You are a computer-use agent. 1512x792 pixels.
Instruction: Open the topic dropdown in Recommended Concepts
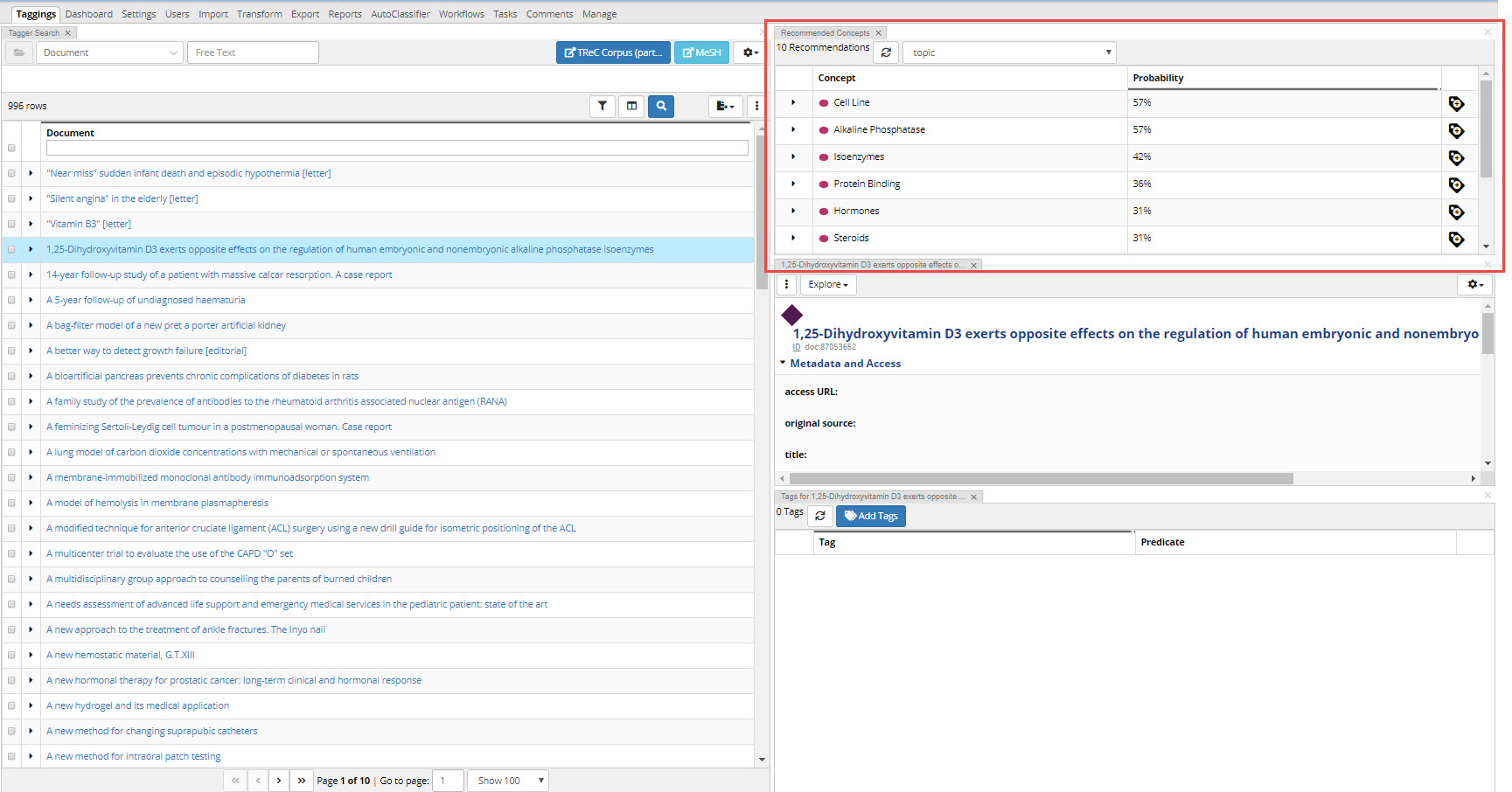tap(1009, 52)
